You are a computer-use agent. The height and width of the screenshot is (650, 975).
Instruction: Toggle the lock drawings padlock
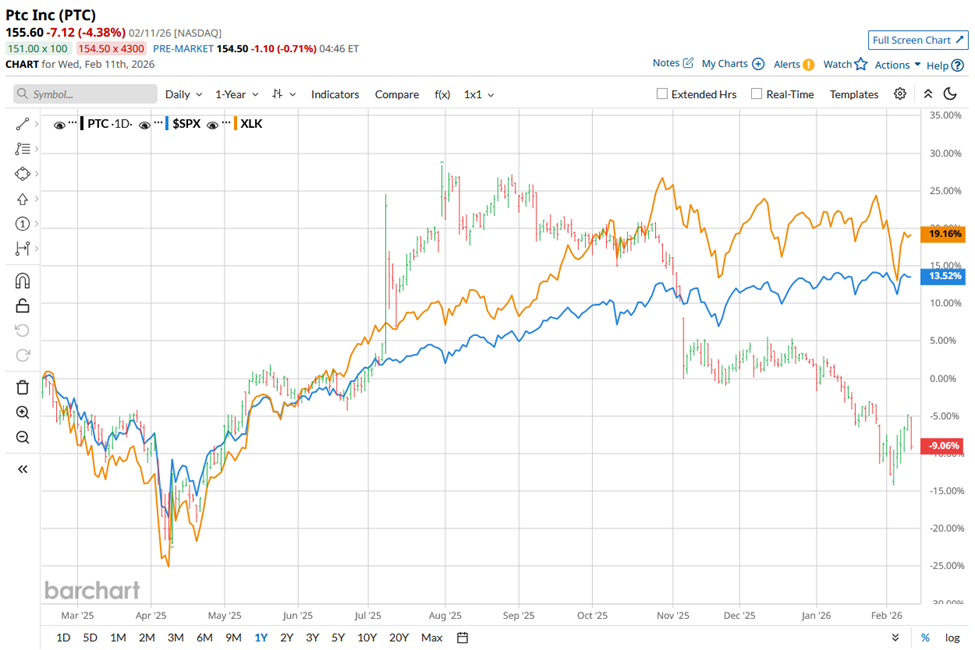tap(22, 305)
